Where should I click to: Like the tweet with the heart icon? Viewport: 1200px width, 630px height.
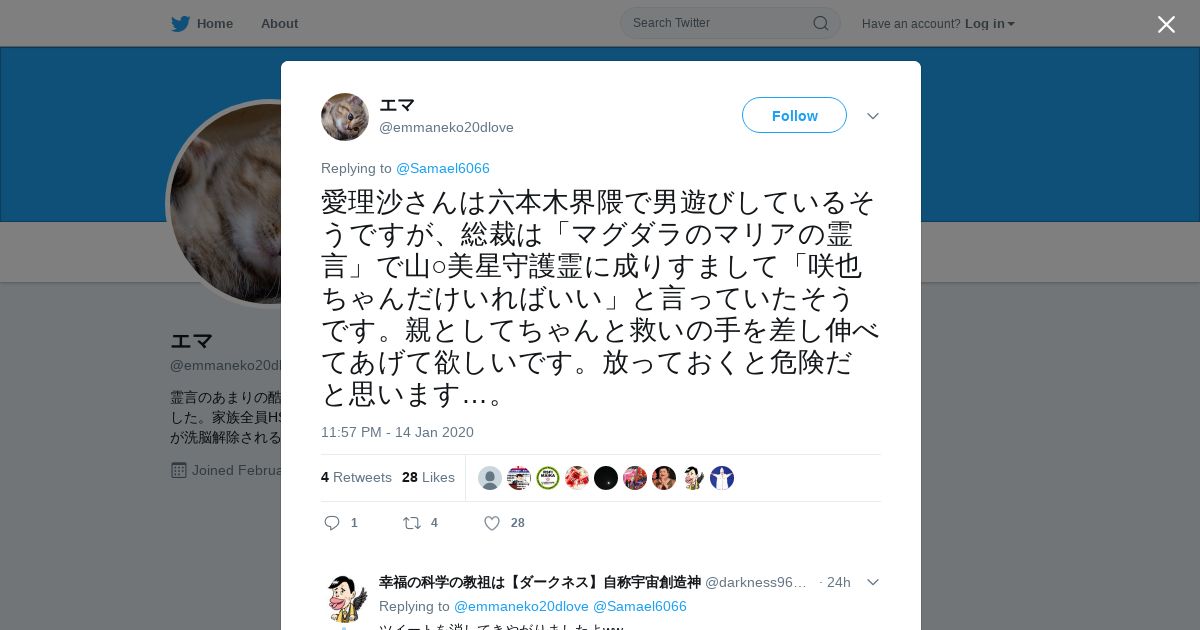pos(492,523)
